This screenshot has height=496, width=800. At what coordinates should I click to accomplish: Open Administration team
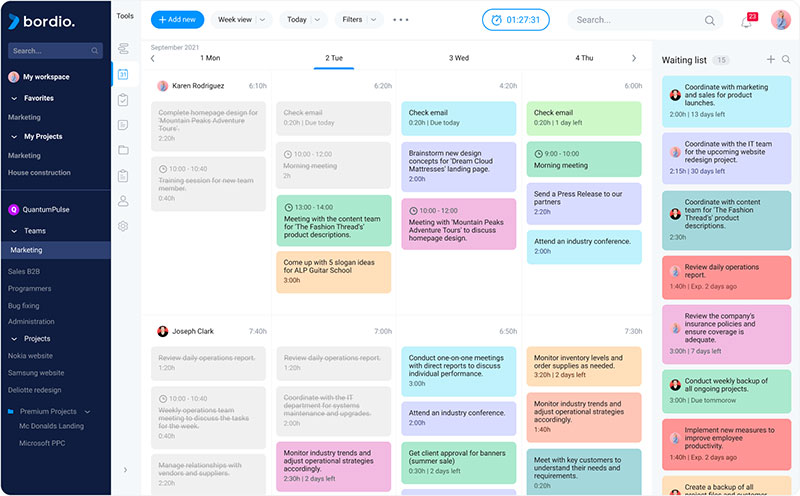[31, 321]
